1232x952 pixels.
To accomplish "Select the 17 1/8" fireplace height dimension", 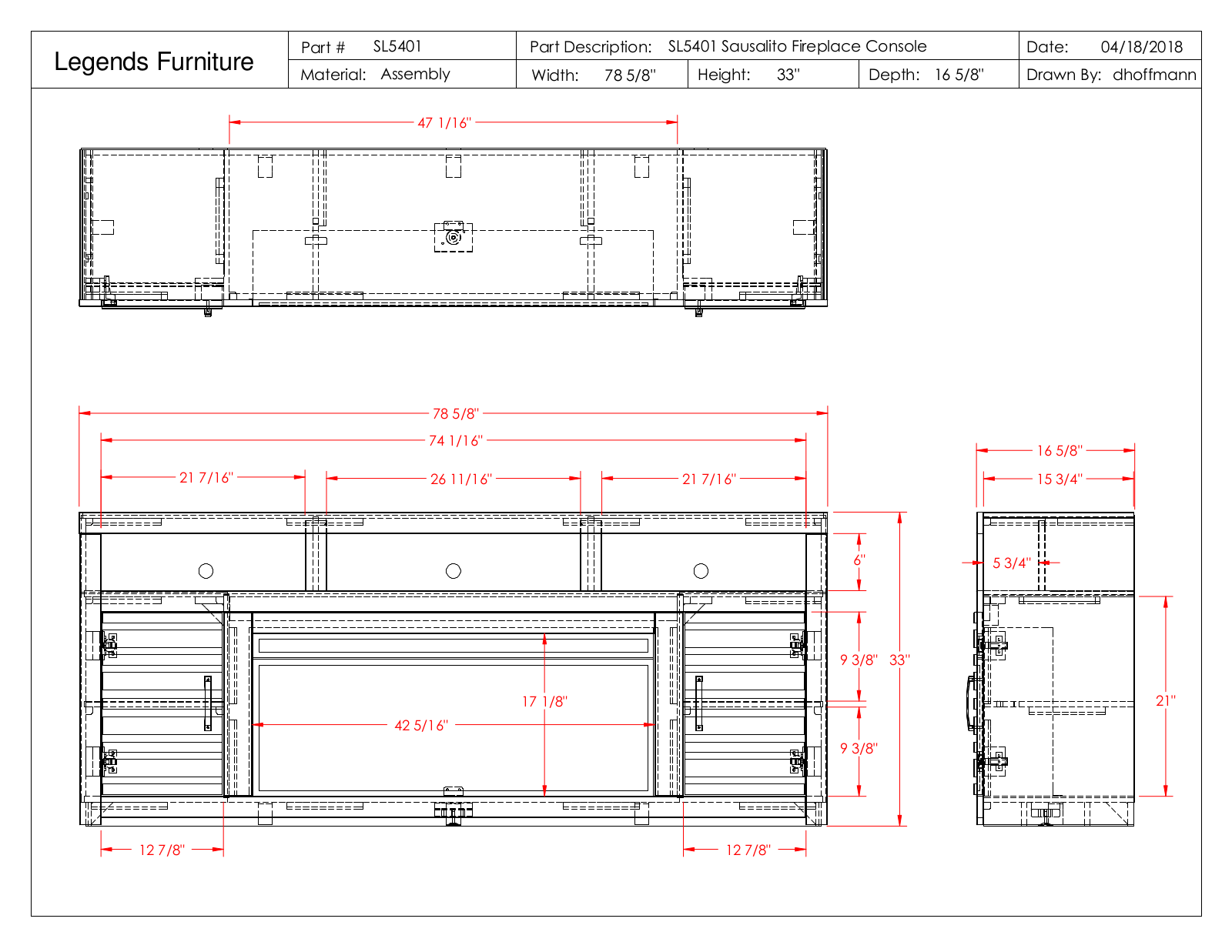I will pos(544,701).
